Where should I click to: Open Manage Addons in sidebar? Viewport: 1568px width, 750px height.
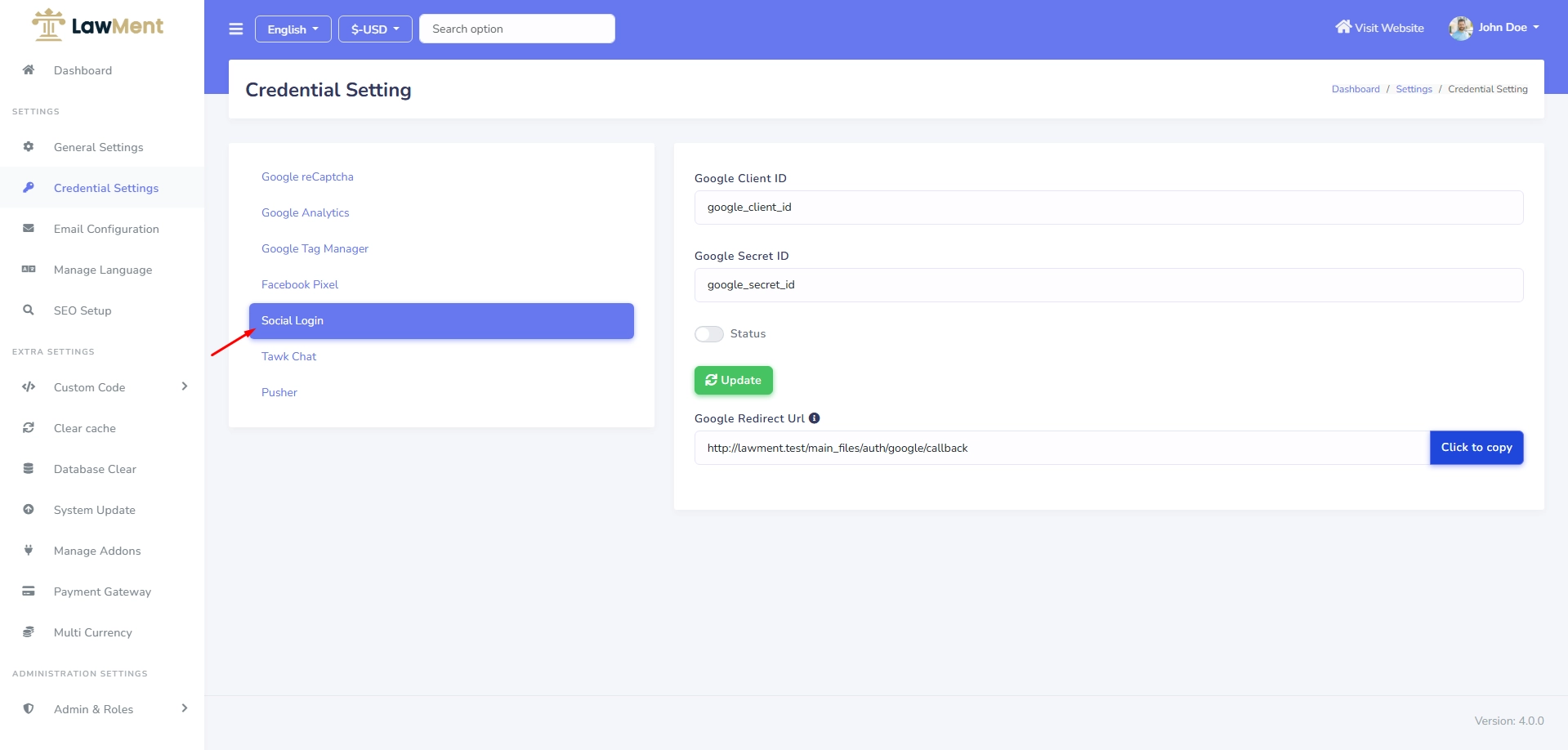coord(102,551)
